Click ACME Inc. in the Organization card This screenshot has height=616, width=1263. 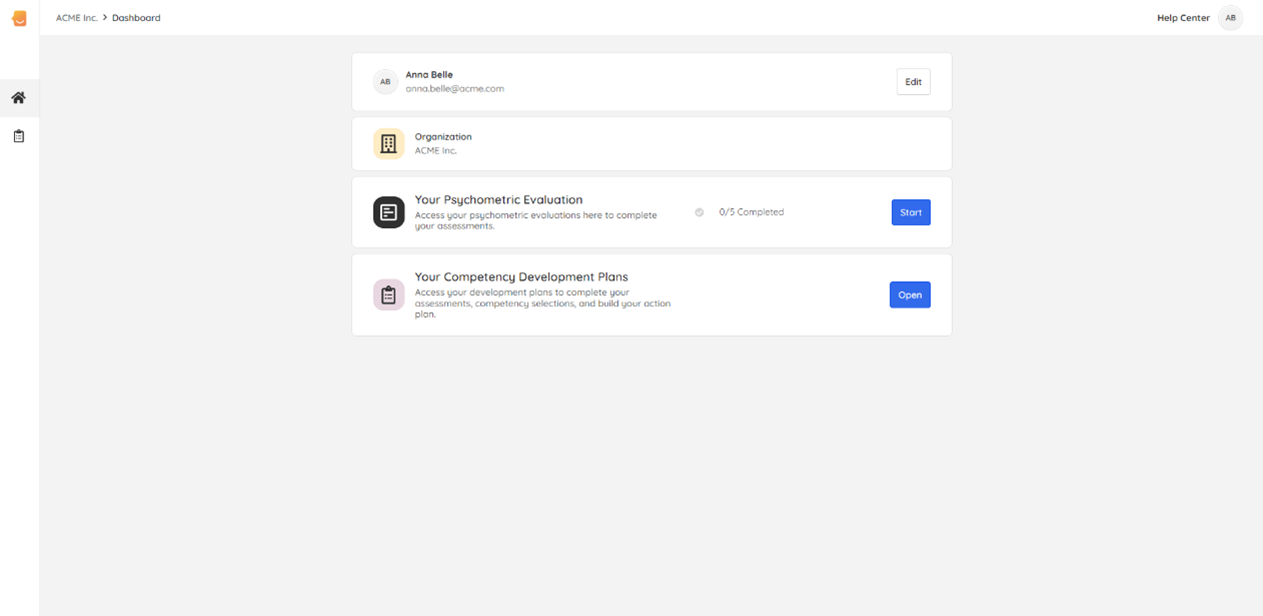(436, 151)
